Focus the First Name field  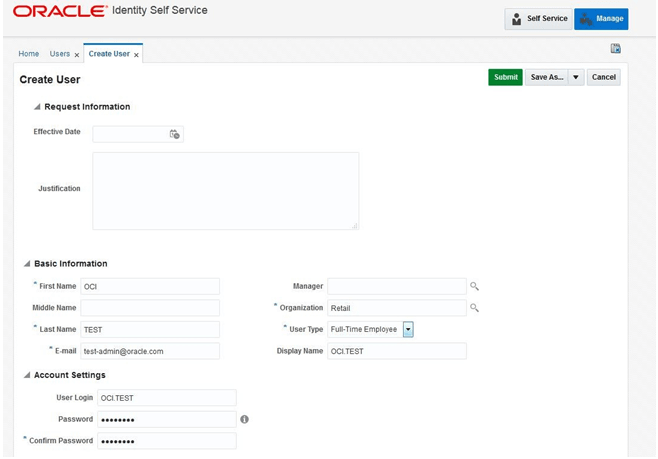[150, 286]
